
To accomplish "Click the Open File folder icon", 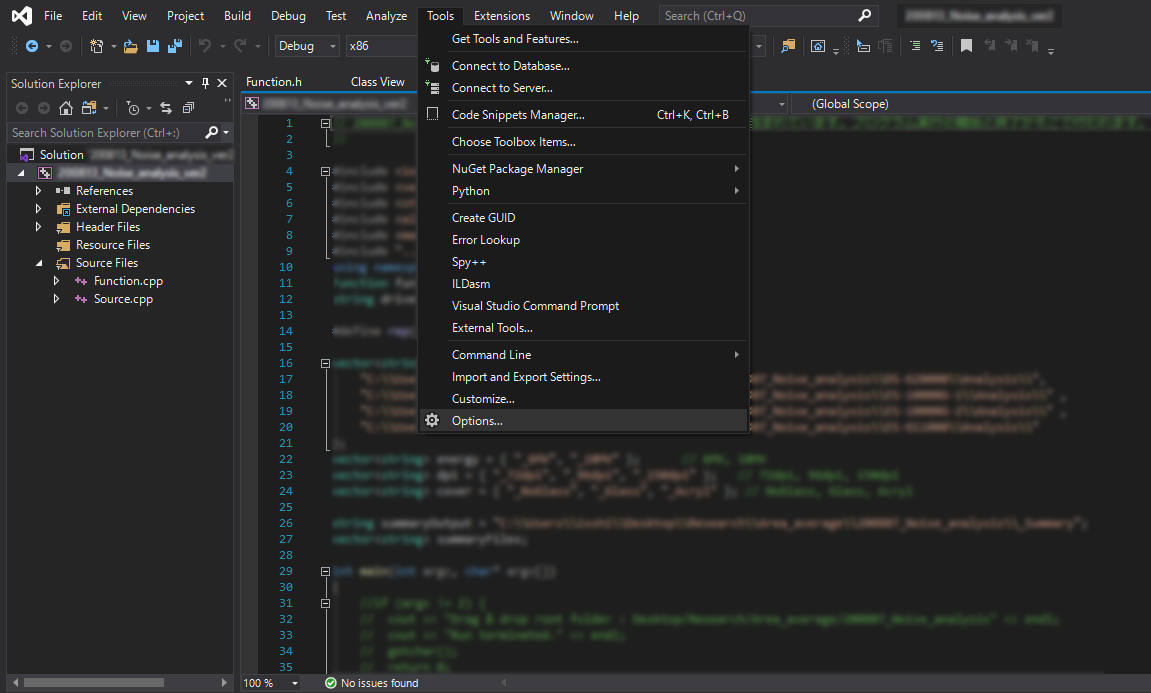I will (x=130, y=46).
